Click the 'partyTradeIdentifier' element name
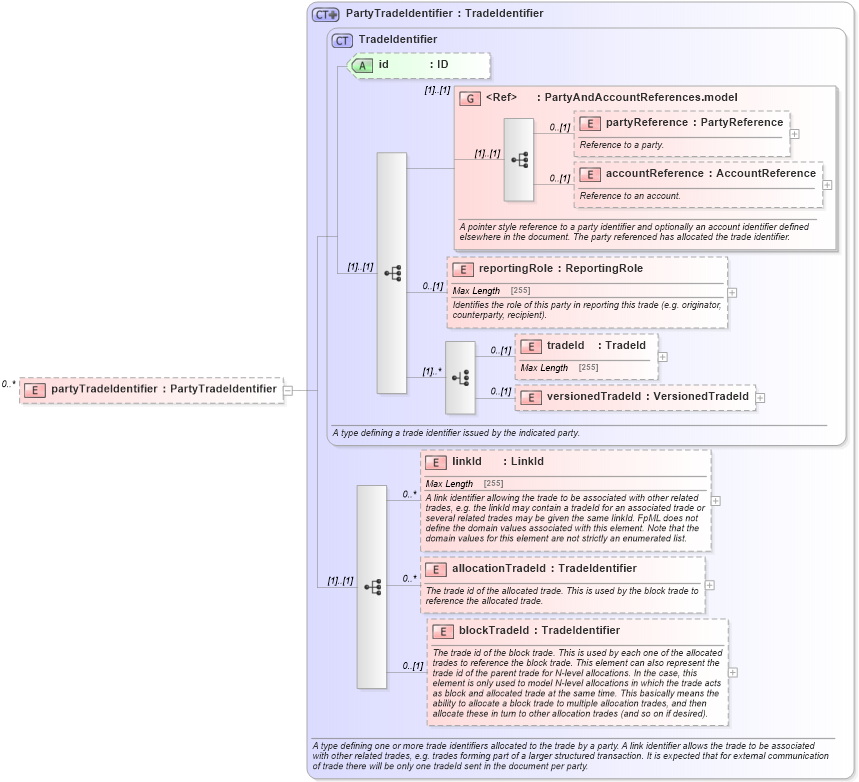859x782 pixels. pyautogui.click(x=104, y=389)
